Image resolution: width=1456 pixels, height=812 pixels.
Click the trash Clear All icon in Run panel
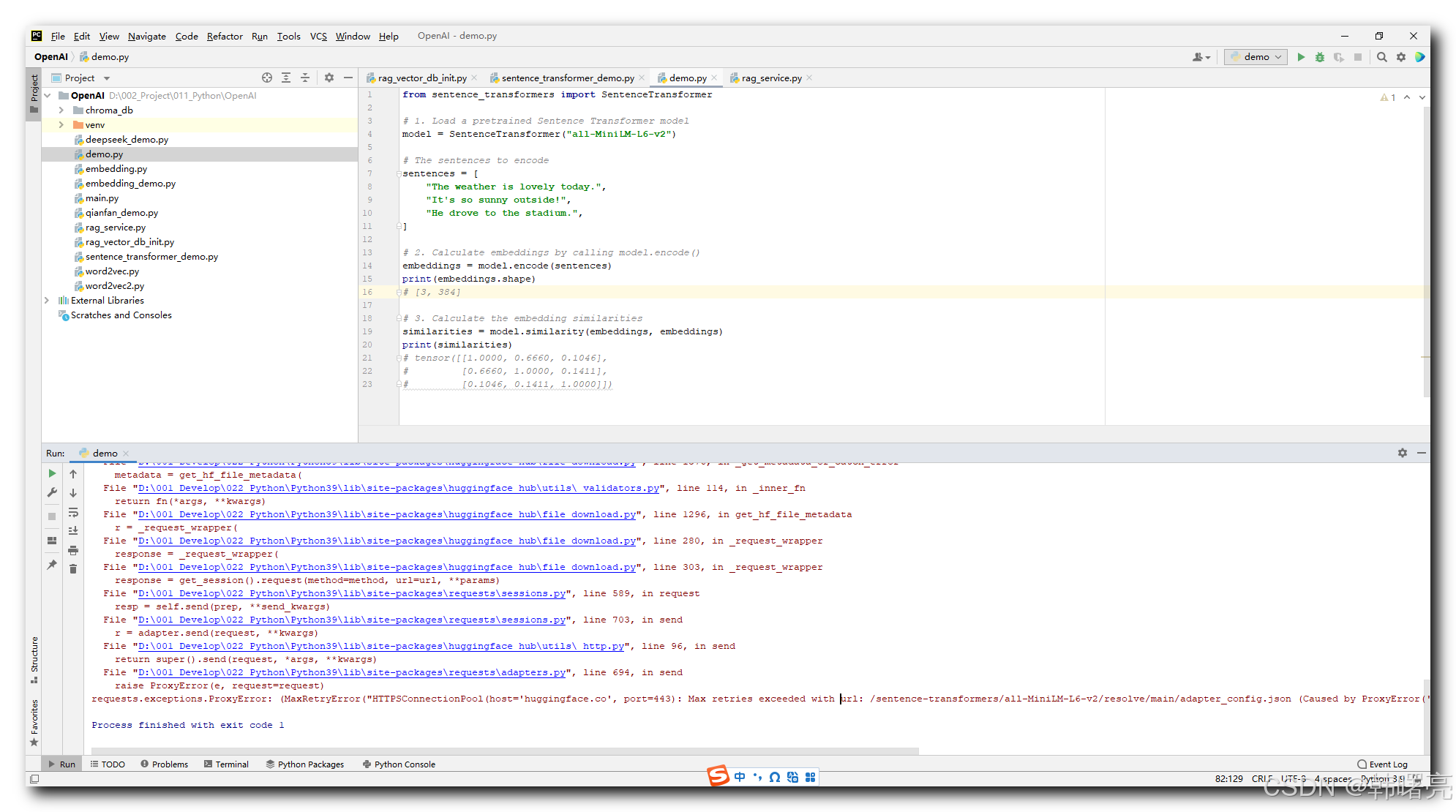pos(73,568)
